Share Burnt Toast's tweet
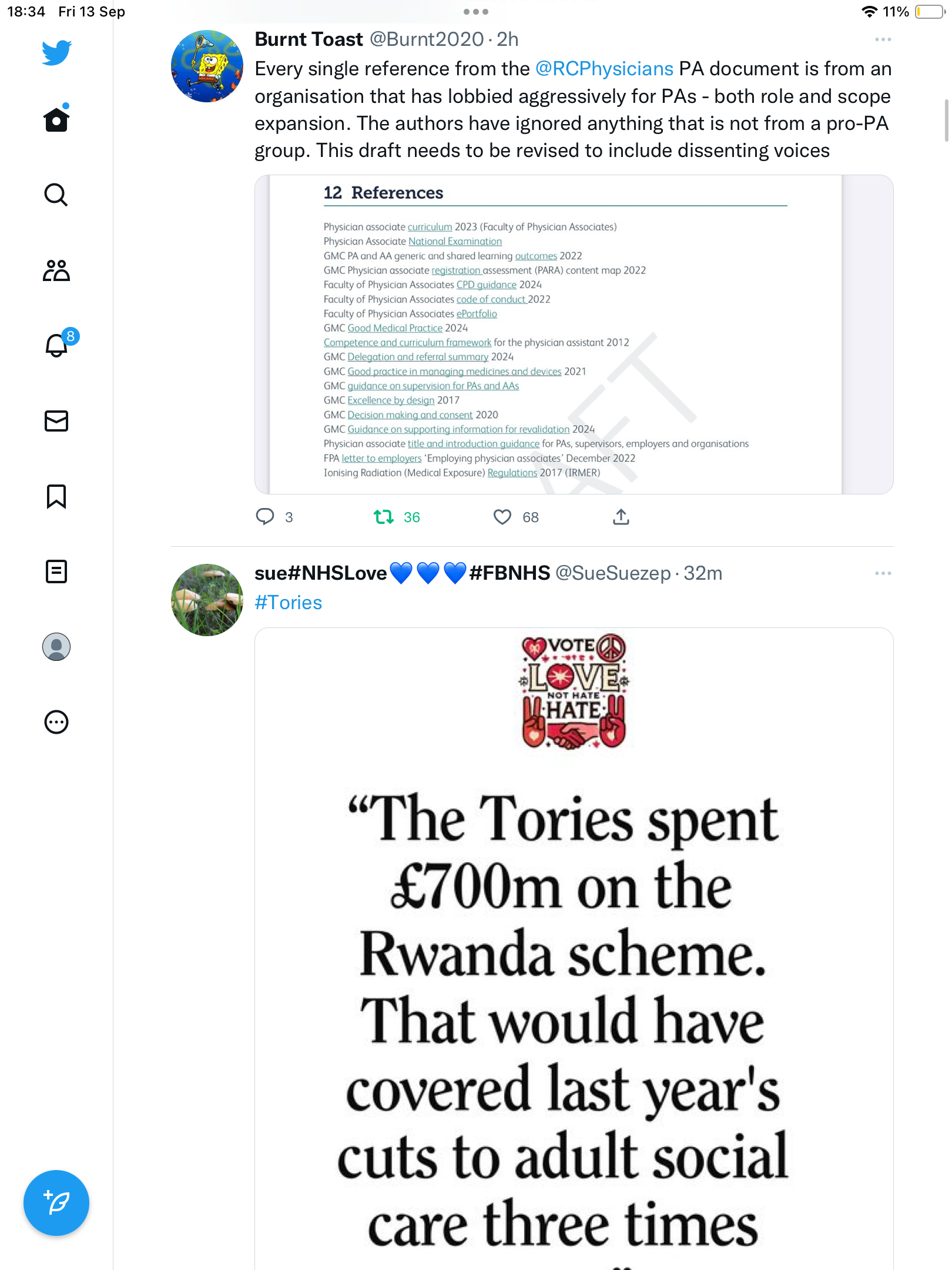The width and height of the screenshot is (952, 1270). 621,517
